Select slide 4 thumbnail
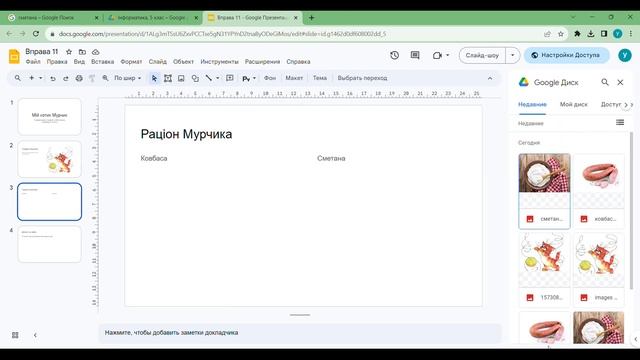 [x=49, y=244]
